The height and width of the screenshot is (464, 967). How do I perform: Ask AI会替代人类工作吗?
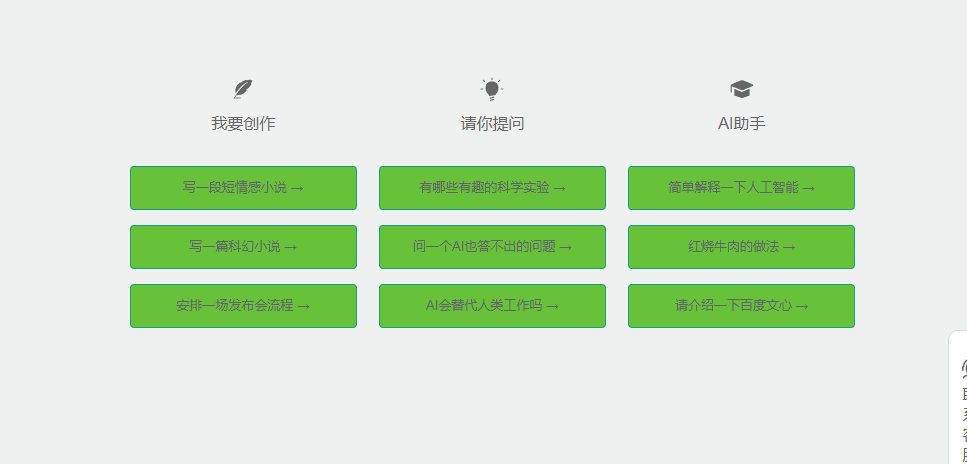pos(492,306)
